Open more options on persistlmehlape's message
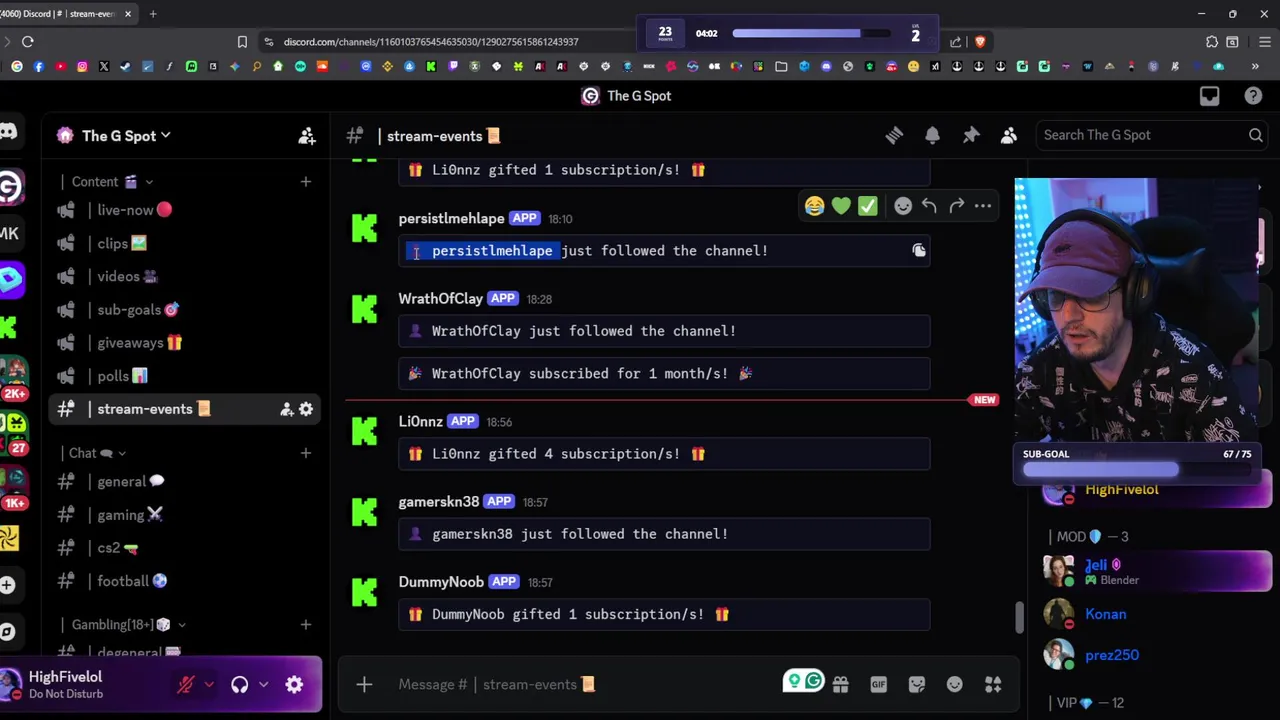The image size is (1280, 720). 983,206
